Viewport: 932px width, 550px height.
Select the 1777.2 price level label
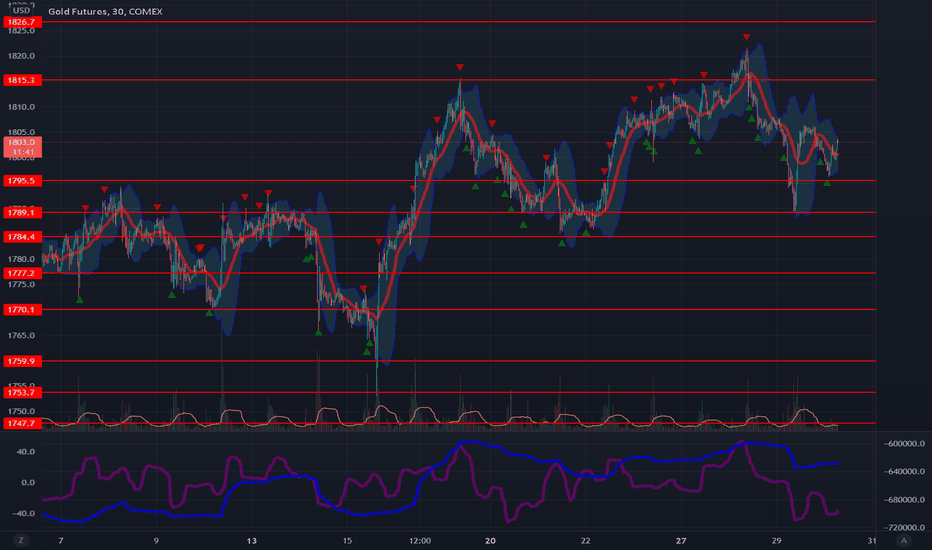point(23,273)
